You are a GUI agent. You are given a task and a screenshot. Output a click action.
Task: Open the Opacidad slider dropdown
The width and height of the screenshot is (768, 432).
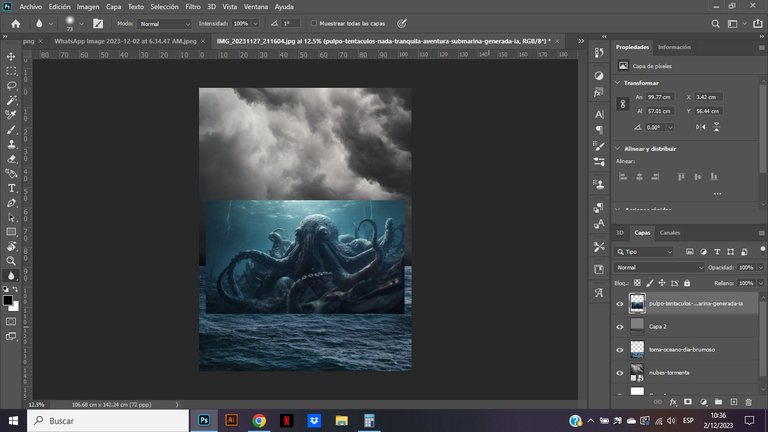point(761,267)
